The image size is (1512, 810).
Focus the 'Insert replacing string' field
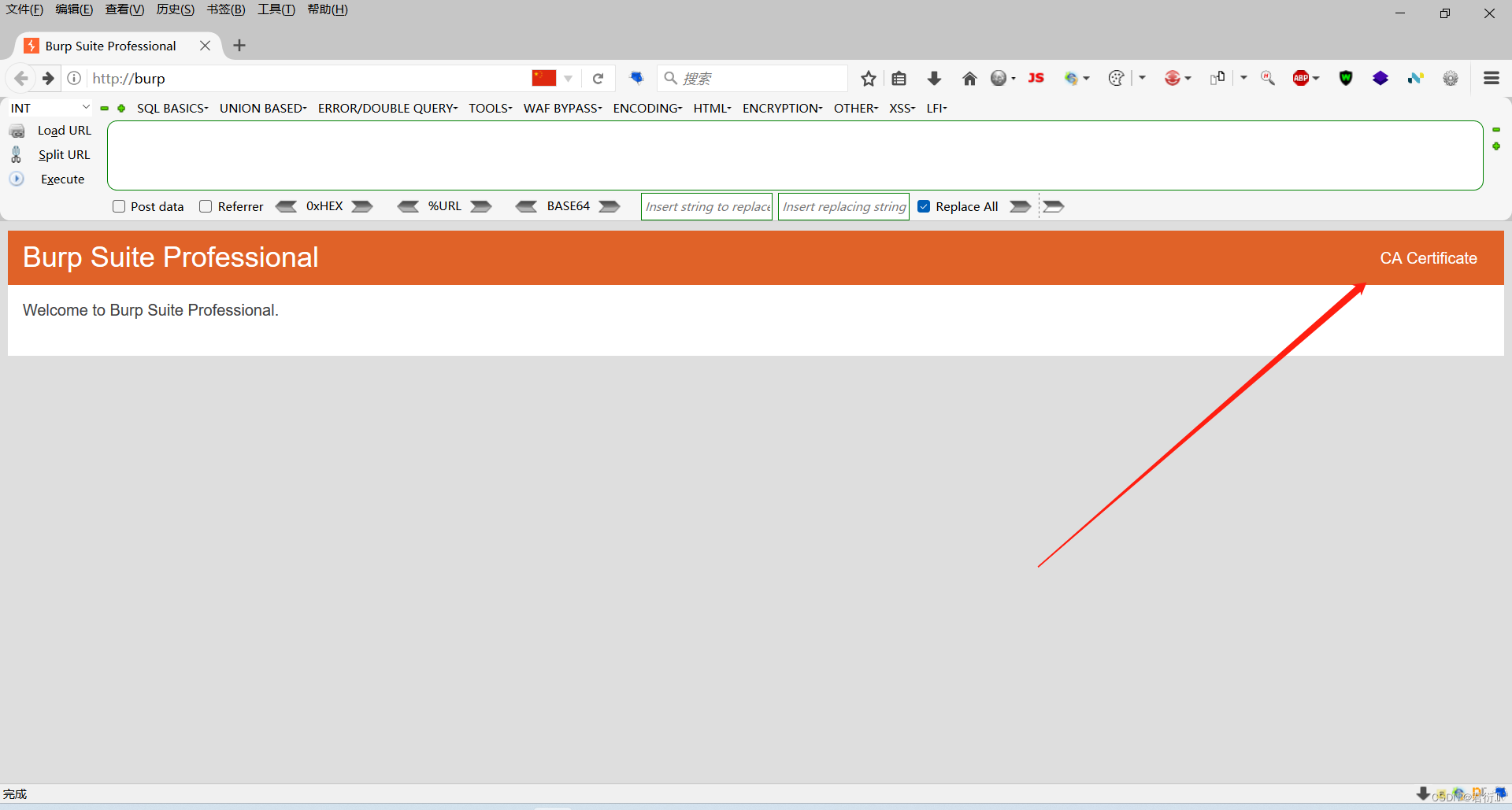(843, 206)
